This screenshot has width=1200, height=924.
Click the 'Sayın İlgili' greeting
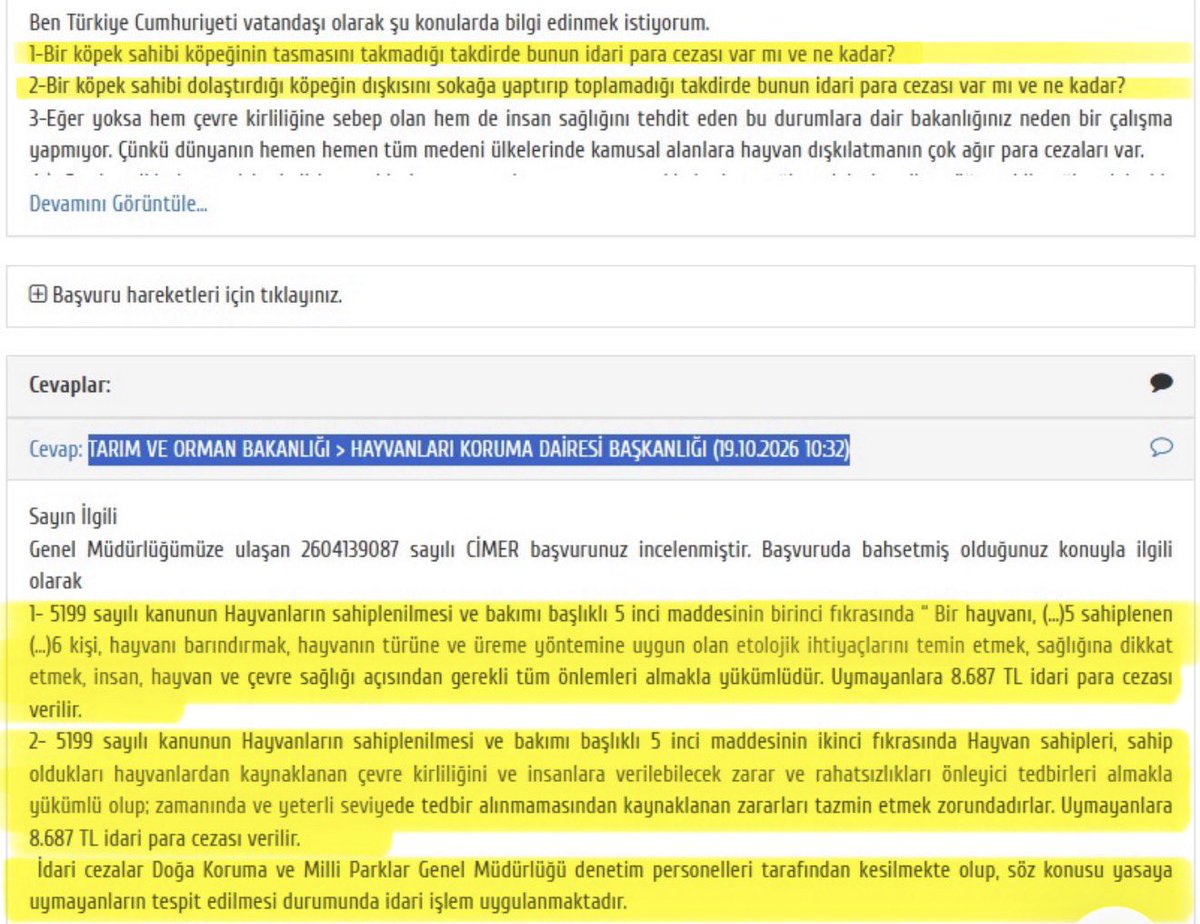tap(72, 517)
